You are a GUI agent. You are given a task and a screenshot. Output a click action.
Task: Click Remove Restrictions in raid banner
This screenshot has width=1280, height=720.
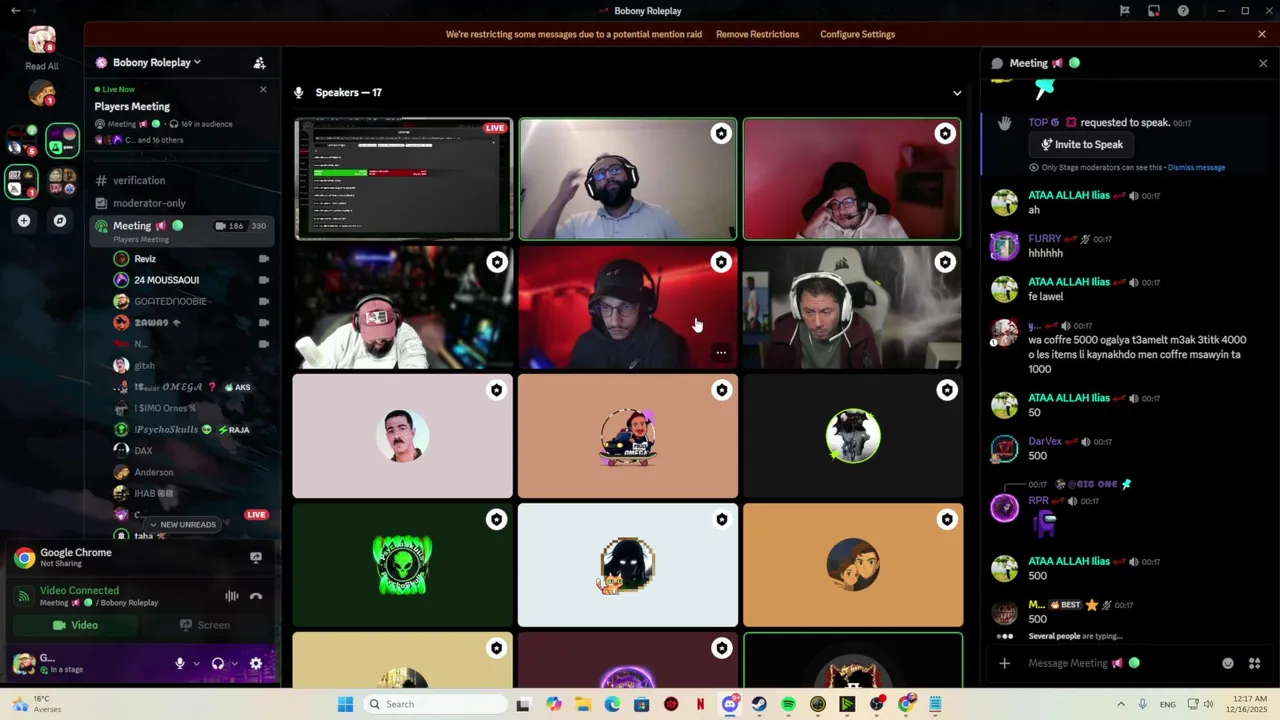click(757, 34)
